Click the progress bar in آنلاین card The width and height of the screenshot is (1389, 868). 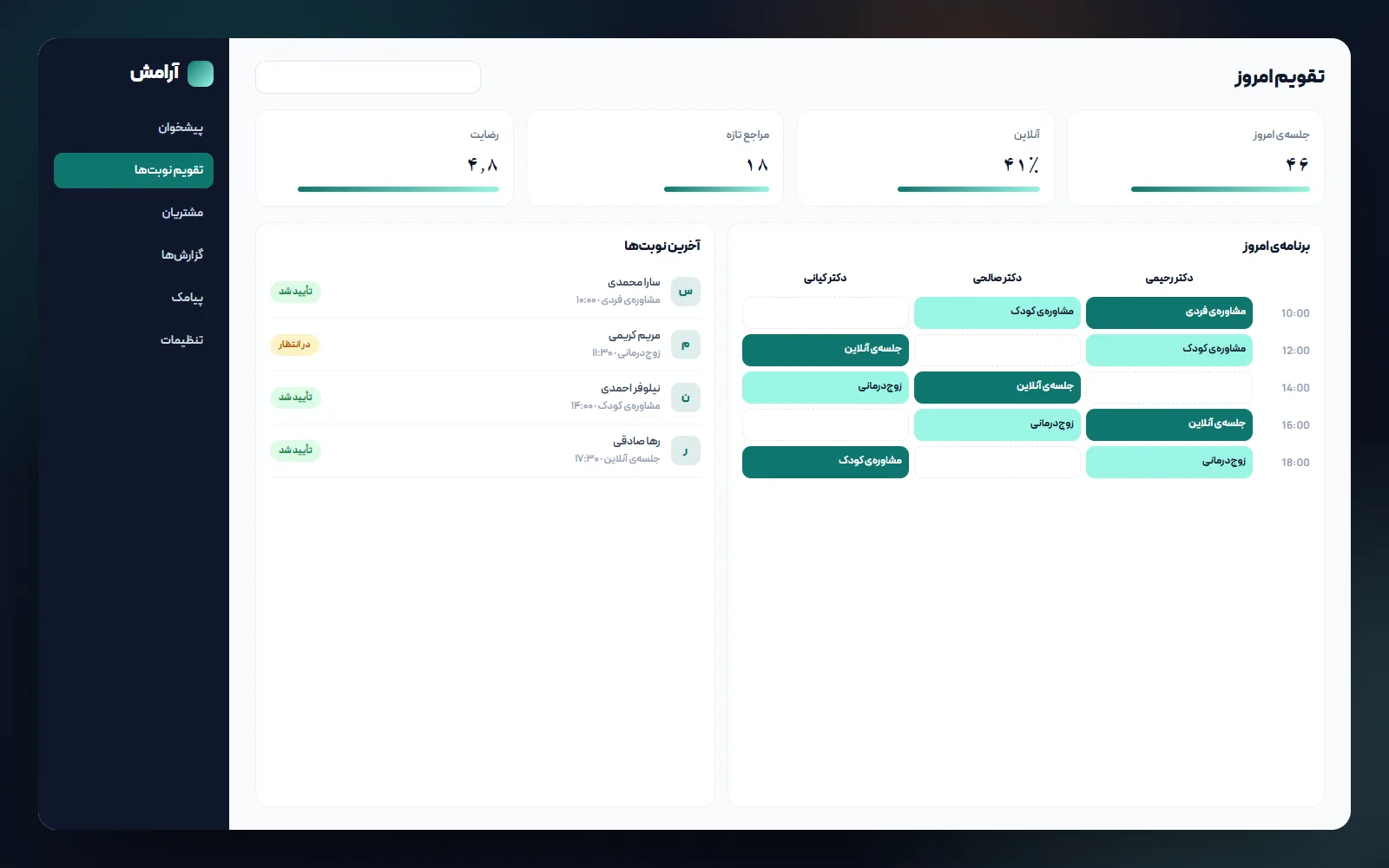tap(969, 189)
